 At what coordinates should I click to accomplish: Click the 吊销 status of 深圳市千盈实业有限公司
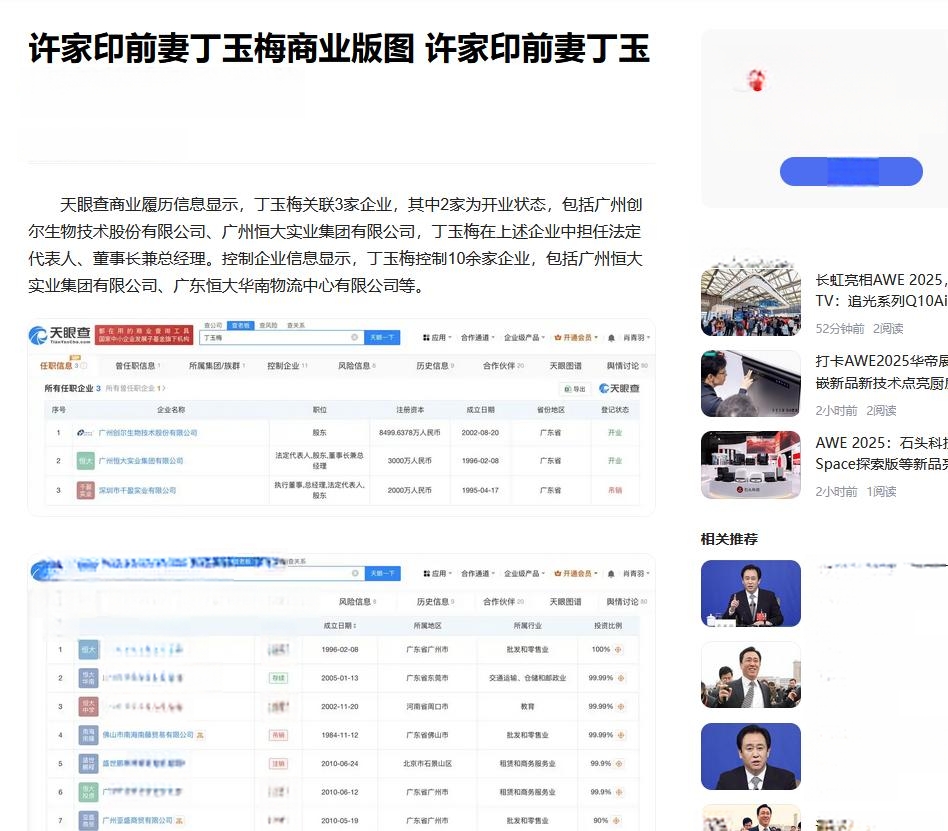tap(615, 490)
